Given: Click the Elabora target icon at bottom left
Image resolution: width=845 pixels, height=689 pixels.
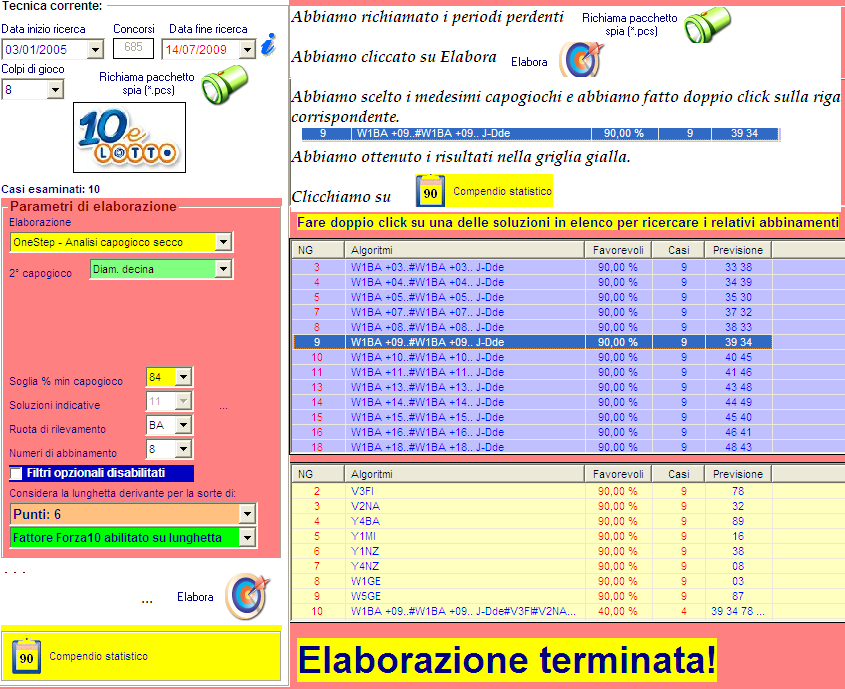Looking at the screenshot, I should click(x=245, y=597).
